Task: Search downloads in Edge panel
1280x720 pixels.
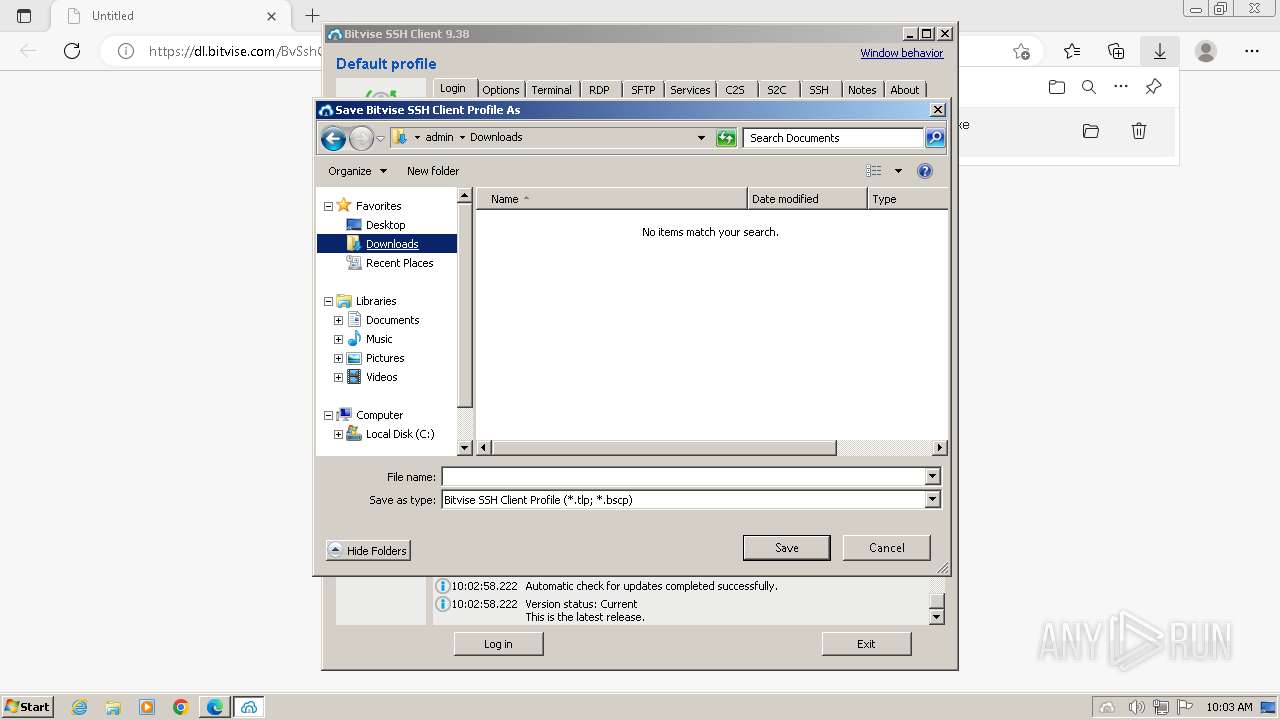Action: pos(1089,87)
